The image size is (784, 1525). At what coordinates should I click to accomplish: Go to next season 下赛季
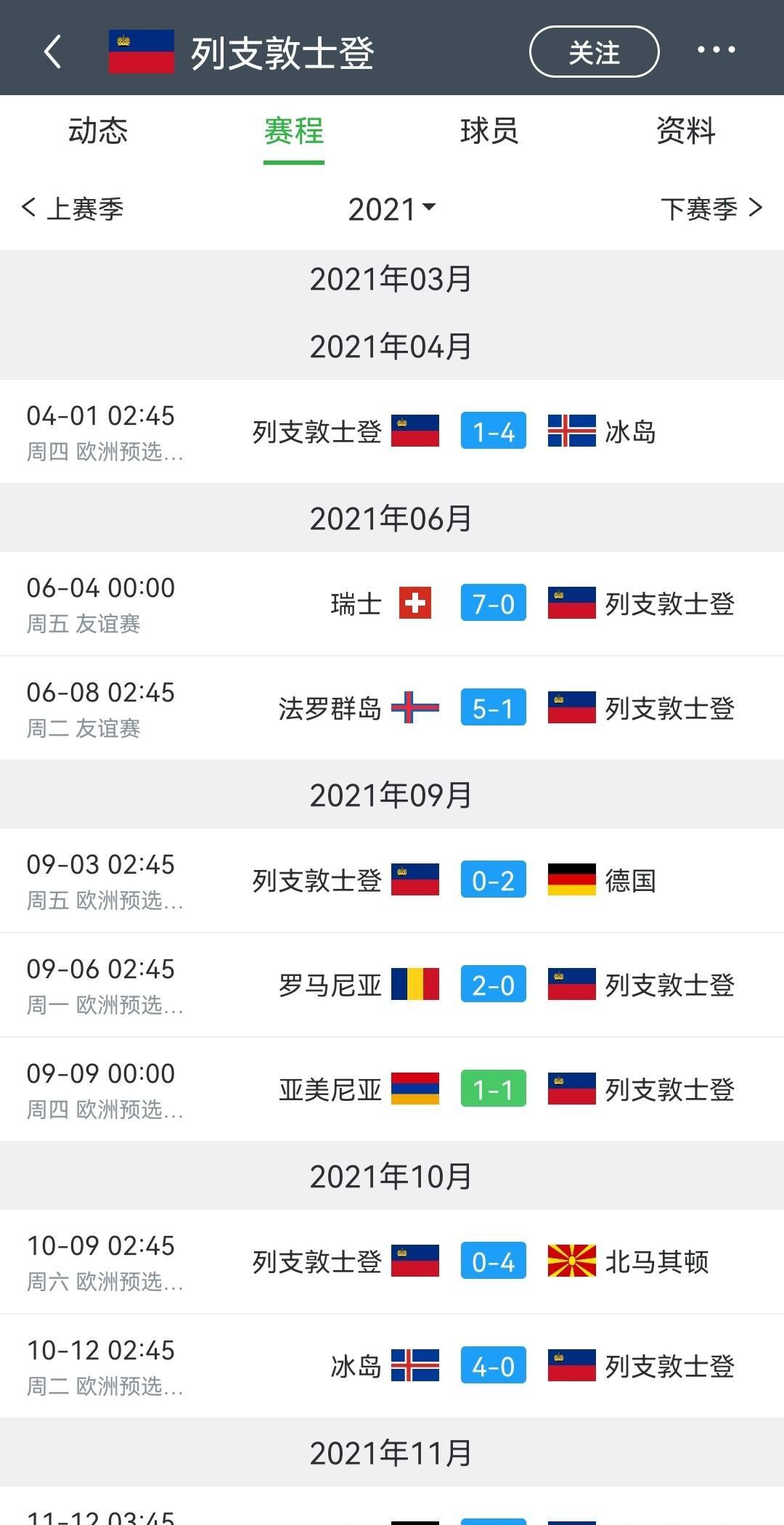coord(711,209)
